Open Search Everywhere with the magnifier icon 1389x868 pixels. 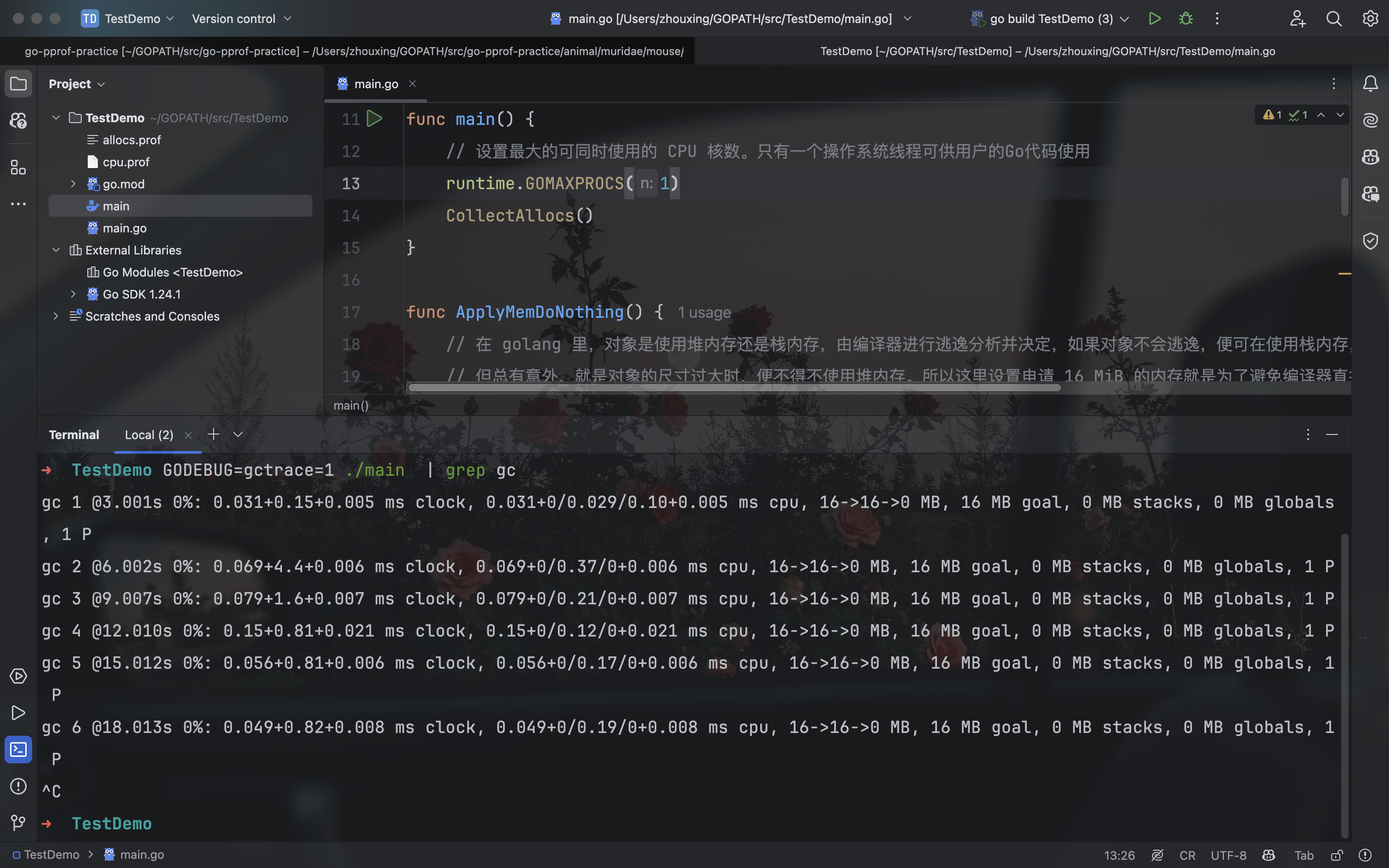1334,18
